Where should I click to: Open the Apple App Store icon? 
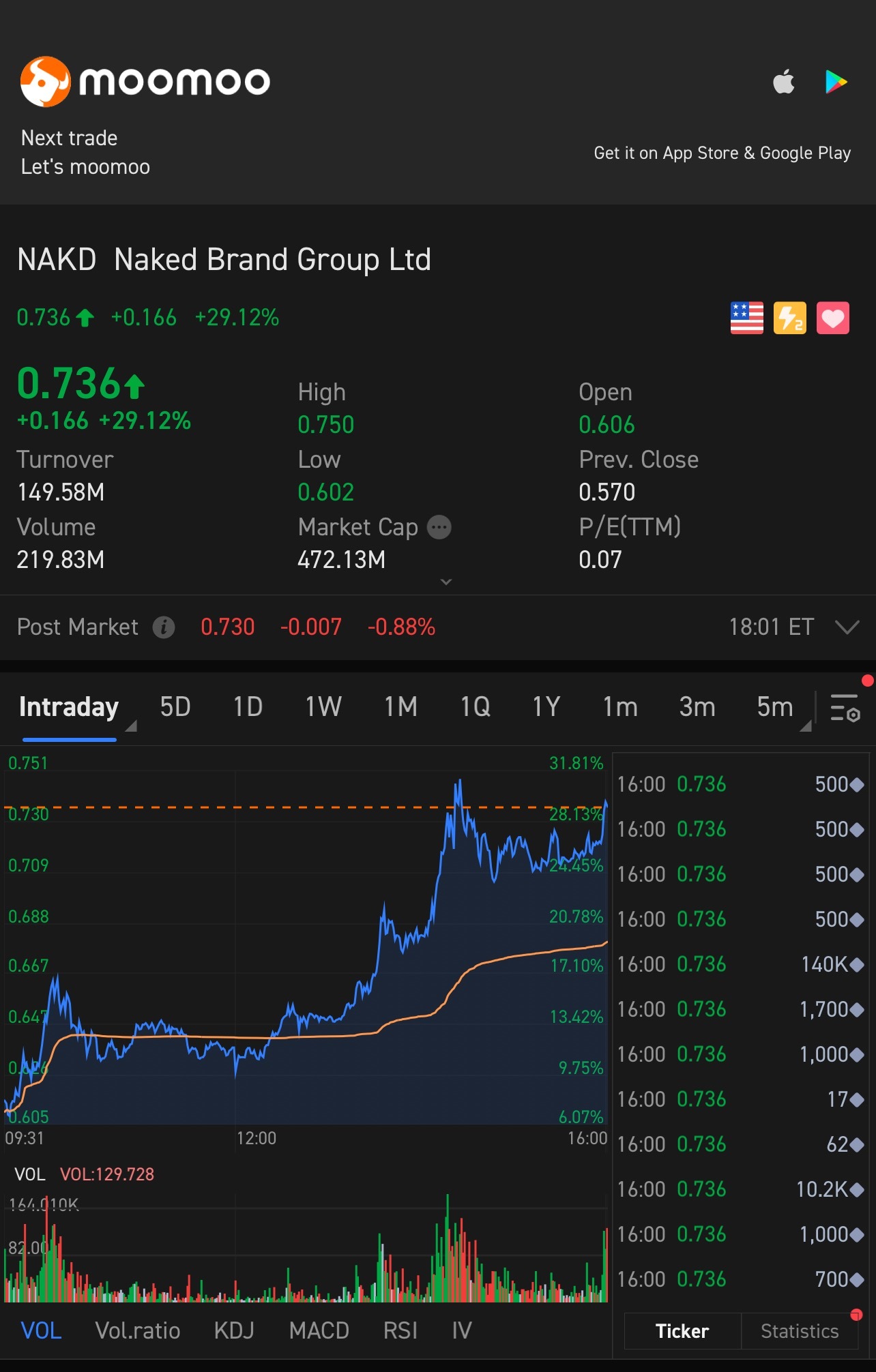[784, 82]
